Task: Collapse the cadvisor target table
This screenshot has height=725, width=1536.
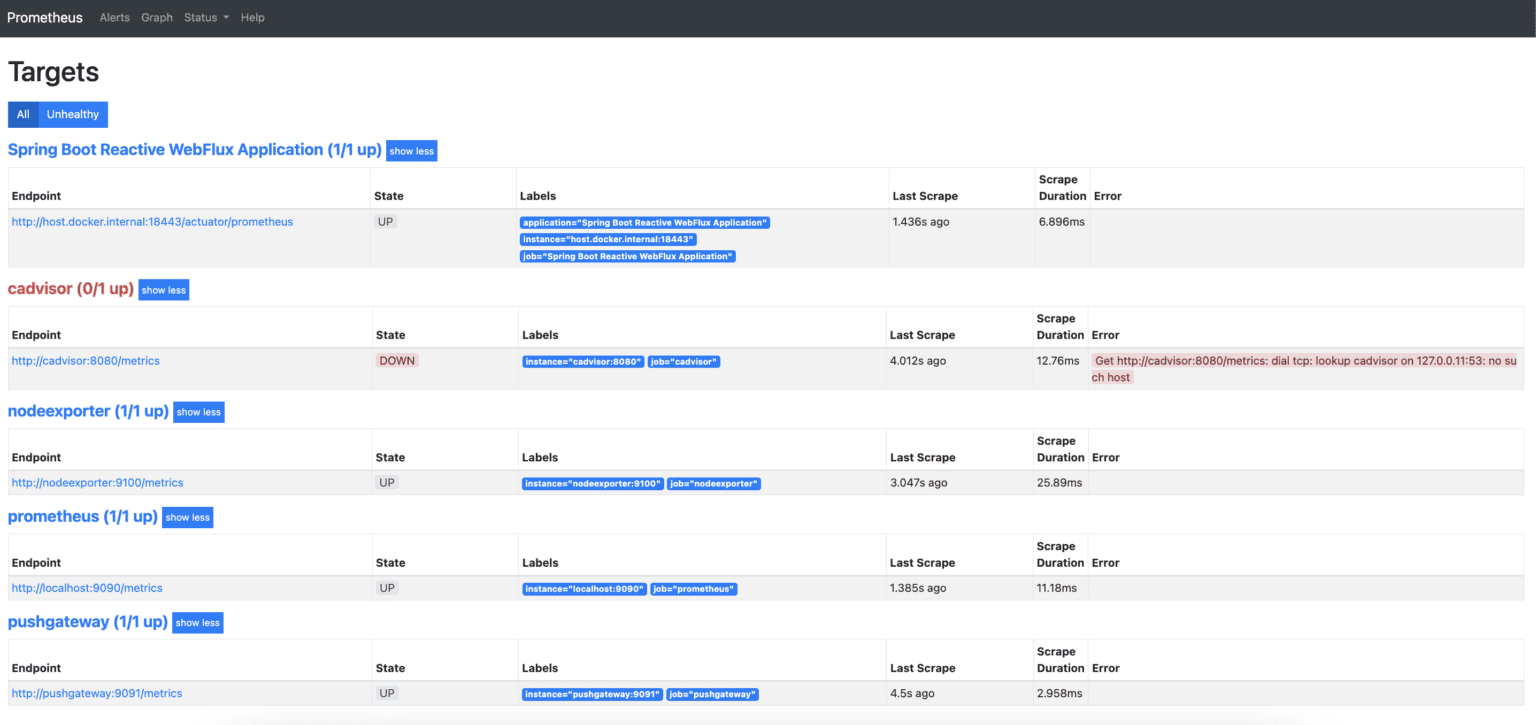Action: [163, 290]
